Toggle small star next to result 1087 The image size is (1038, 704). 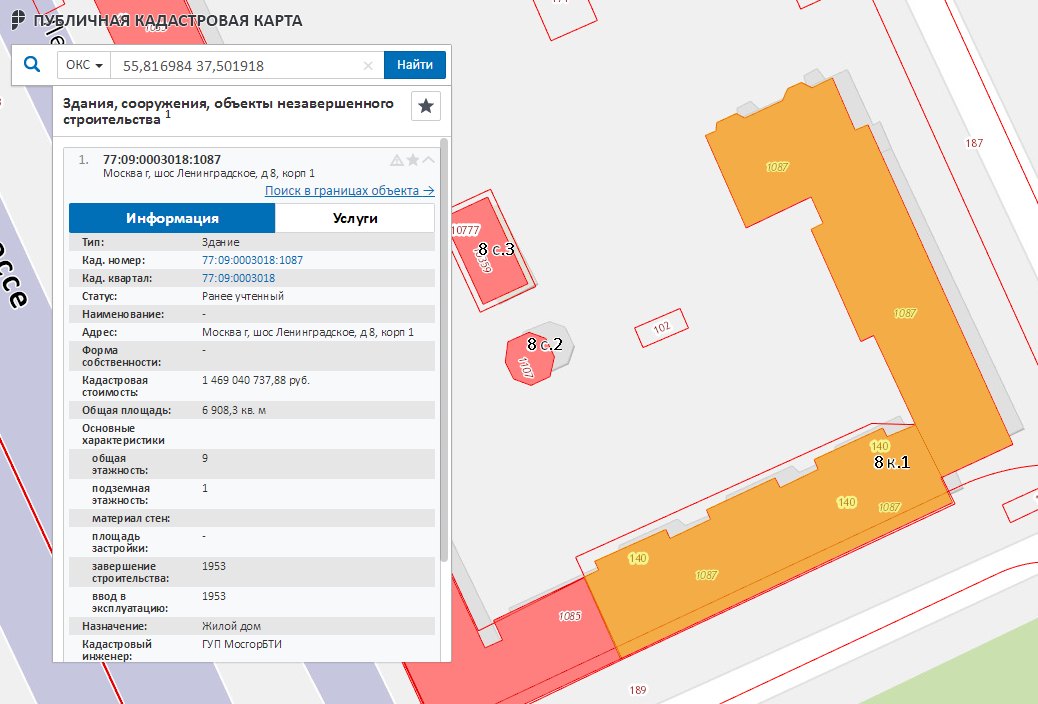[412, 160]
